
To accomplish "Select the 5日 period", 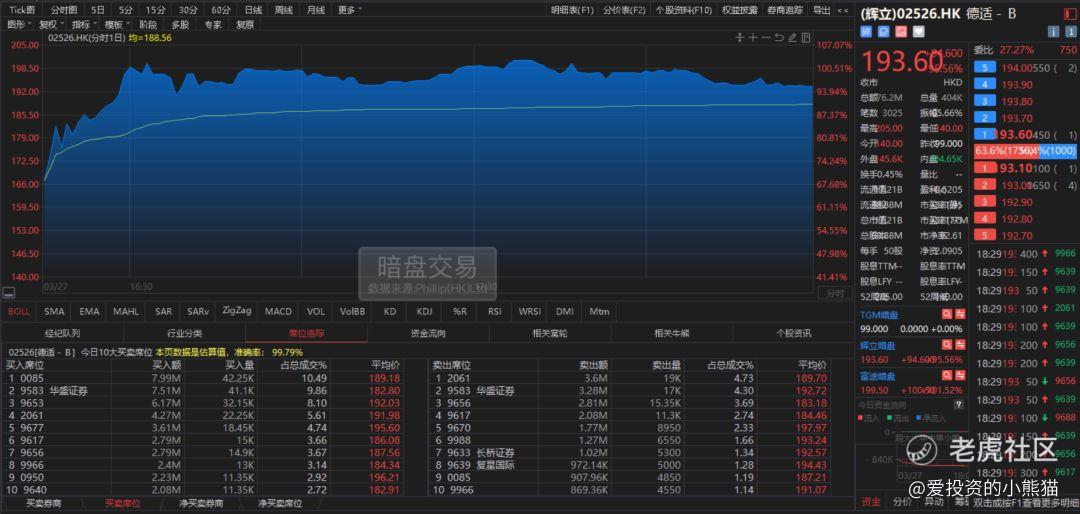I will (x=98, y=10).
